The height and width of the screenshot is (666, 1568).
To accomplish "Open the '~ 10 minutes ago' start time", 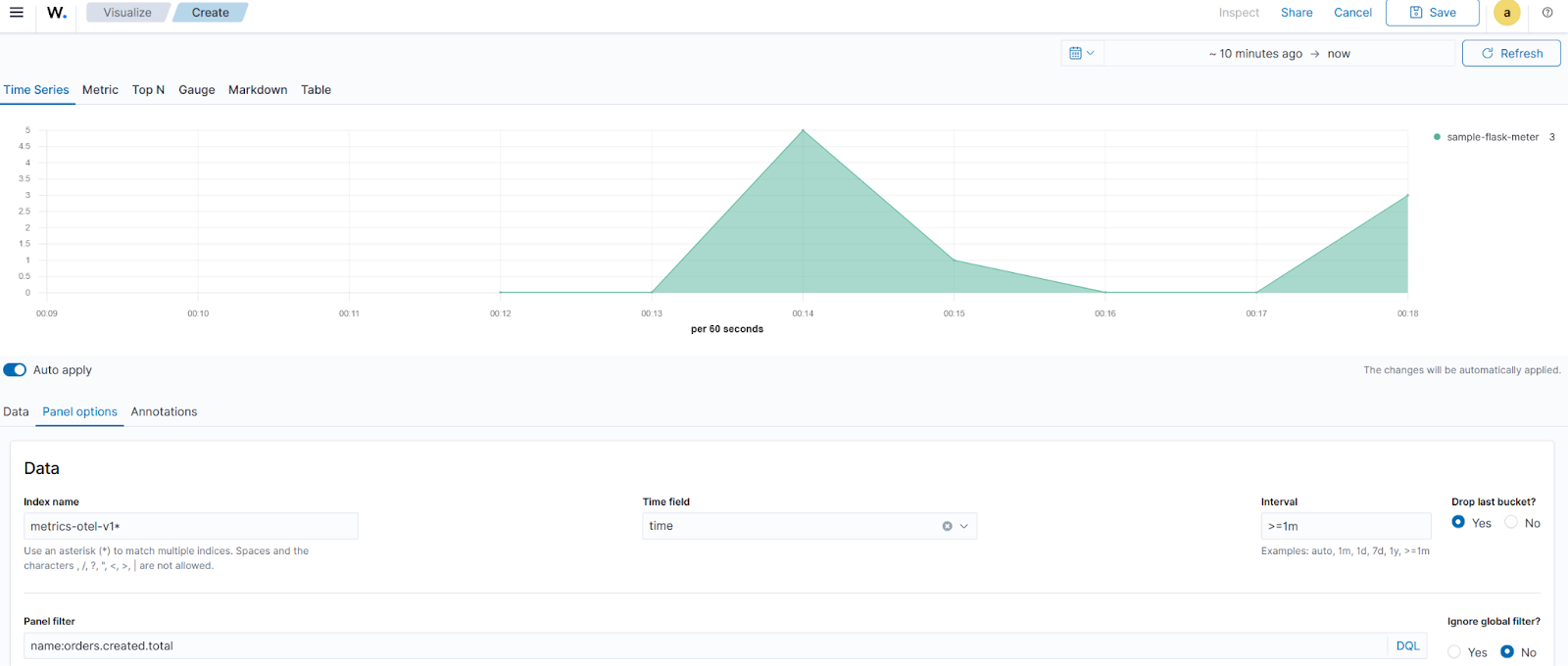I will (x=1255, y=54).
